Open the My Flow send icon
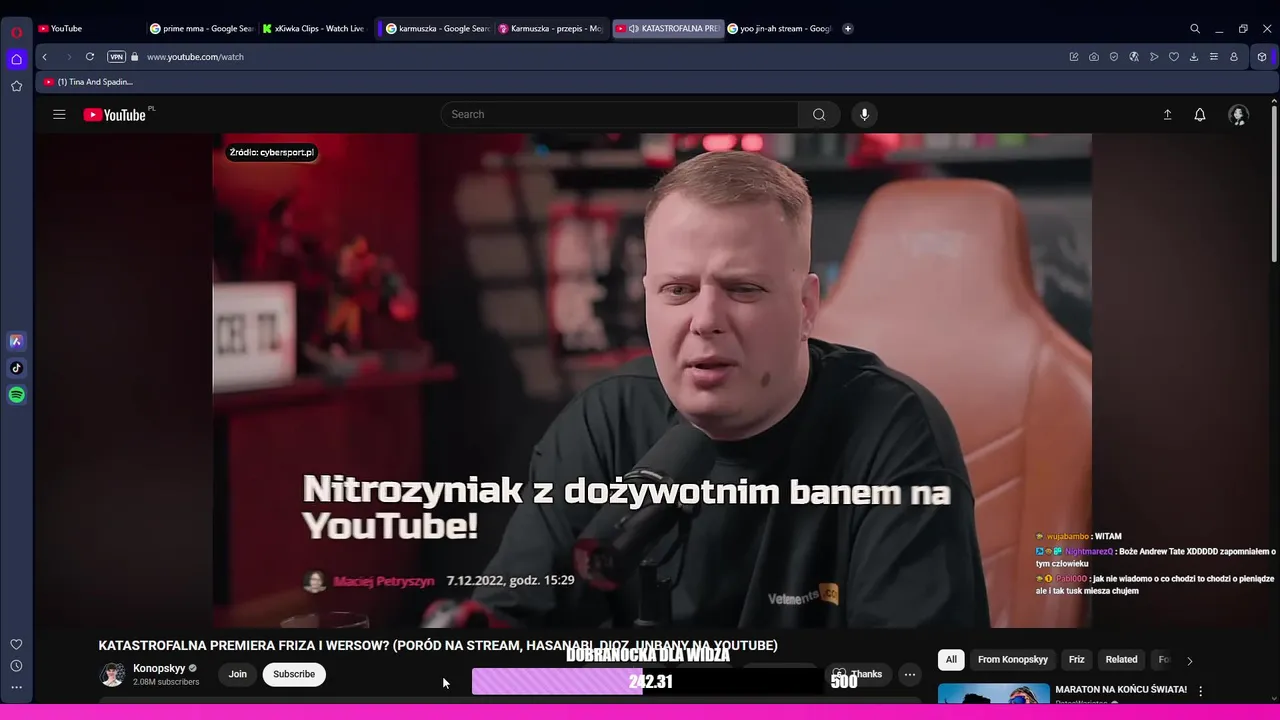Image resolution: width=1280 pixels, height=720 pixels. pos(1154,57)
